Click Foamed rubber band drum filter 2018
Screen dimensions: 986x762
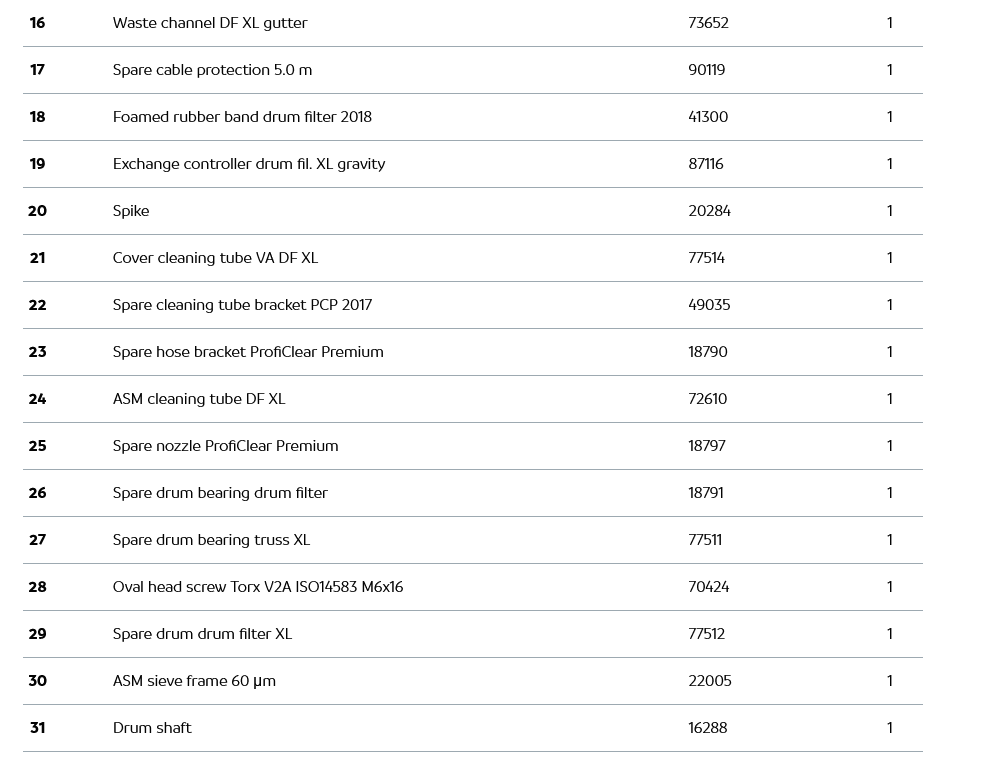coord(242,117)
